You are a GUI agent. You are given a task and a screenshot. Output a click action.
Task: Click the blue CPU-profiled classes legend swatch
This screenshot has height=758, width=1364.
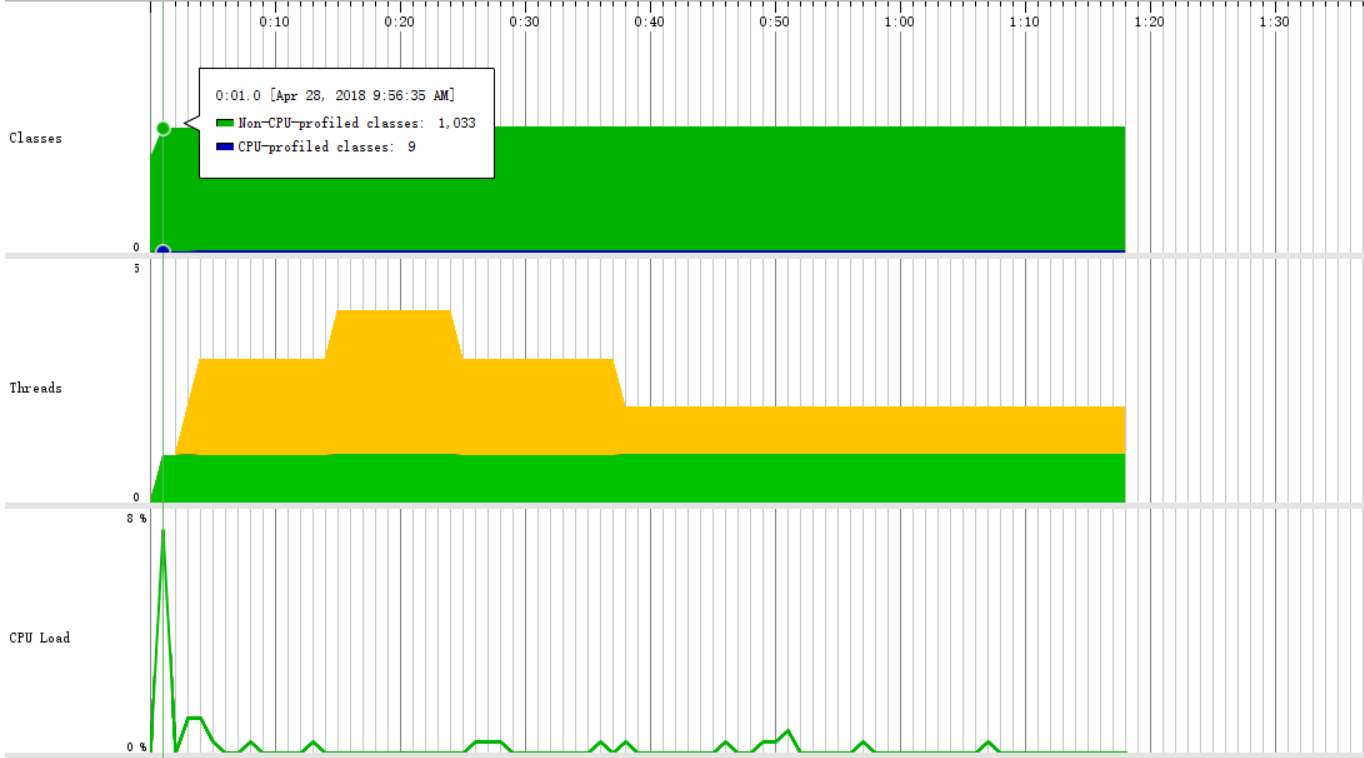(x=225, y=147)
